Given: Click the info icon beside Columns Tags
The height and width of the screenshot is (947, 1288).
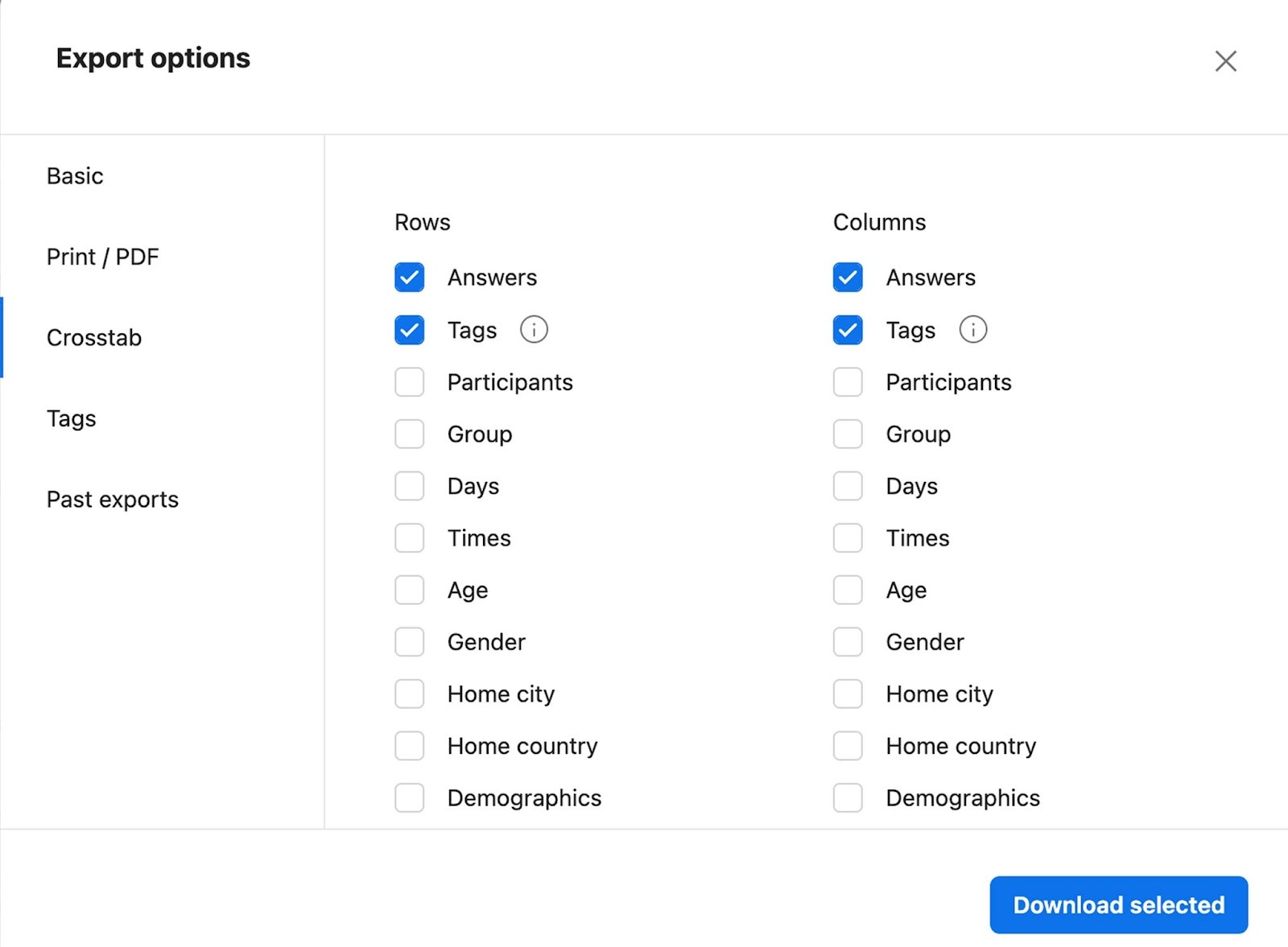Looking at the screenshot, I should pyautogui.click(x=972, y=330).
